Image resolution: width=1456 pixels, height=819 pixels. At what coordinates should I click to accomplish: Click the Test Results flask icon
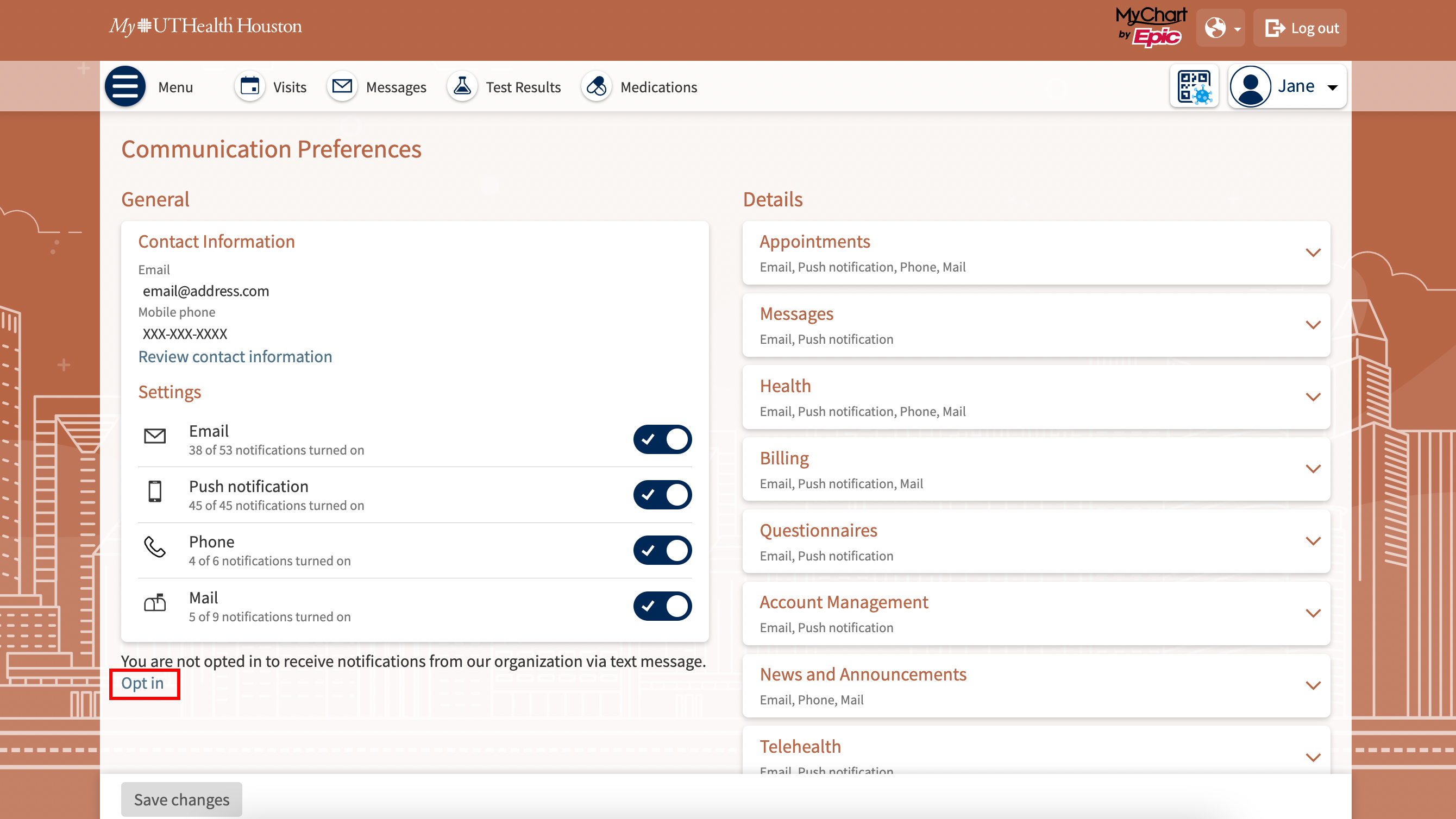(x=462, y=86)
